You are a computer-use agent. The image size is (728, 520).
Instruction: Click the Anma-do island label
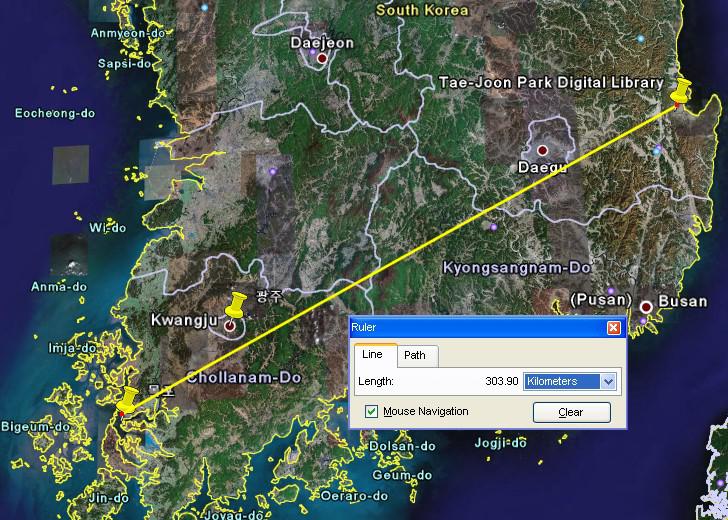[59, 286]
